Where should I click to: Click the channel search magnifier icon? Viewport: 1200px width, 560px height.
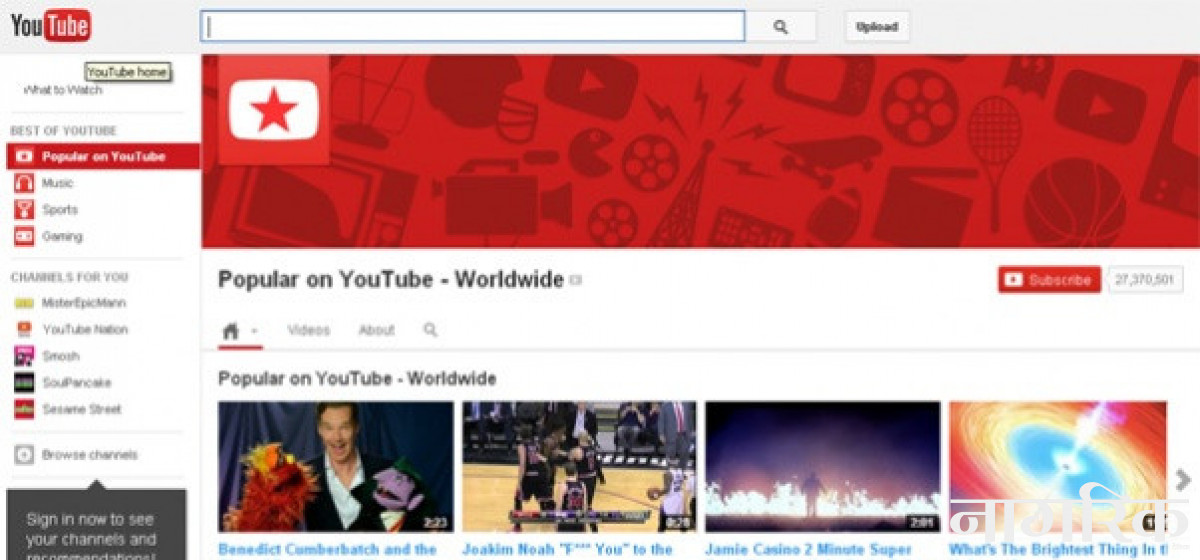pos(430,330)
